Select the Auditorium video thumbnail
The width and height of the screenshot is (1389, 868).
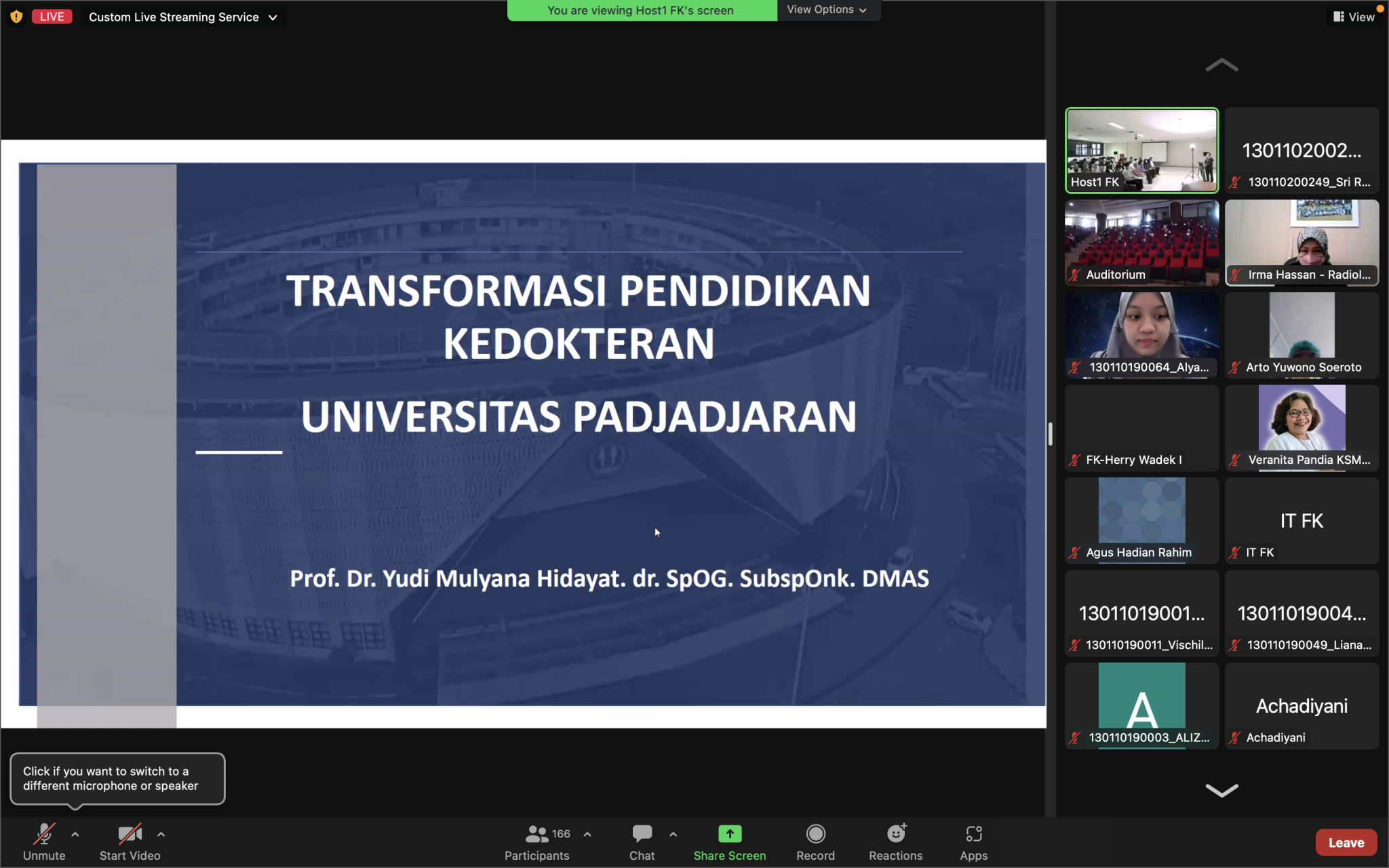1141,243
